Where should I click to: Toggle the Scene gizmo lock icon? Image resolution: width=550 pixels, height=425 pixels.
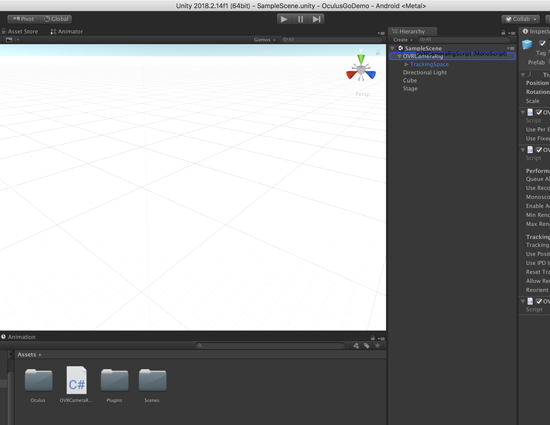[x=378, y=53]
